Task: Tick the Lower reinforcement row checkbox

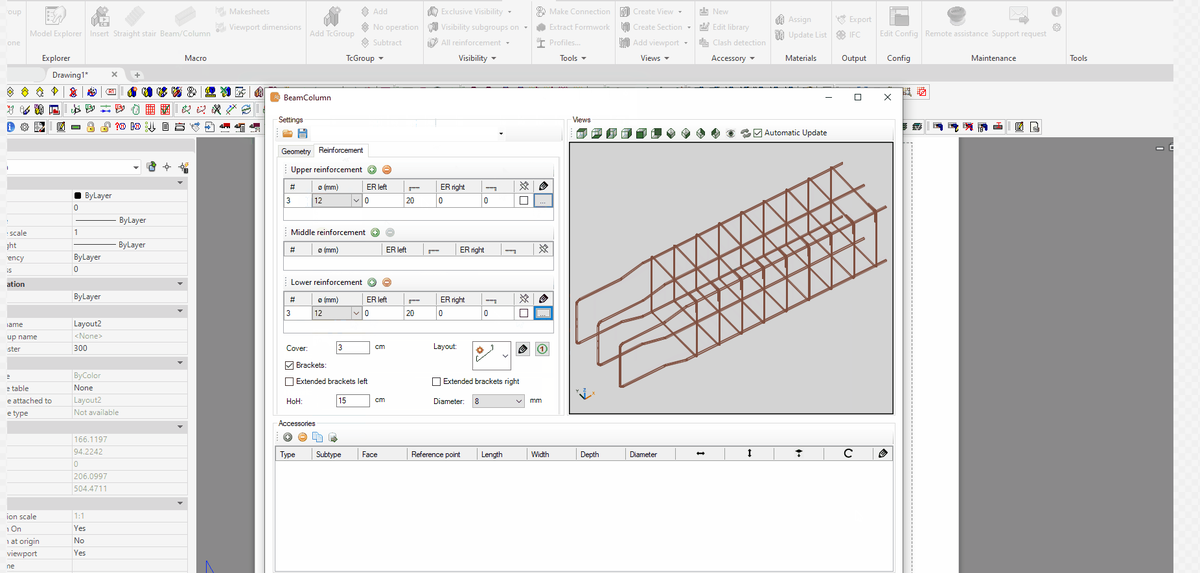Action: 524,313
